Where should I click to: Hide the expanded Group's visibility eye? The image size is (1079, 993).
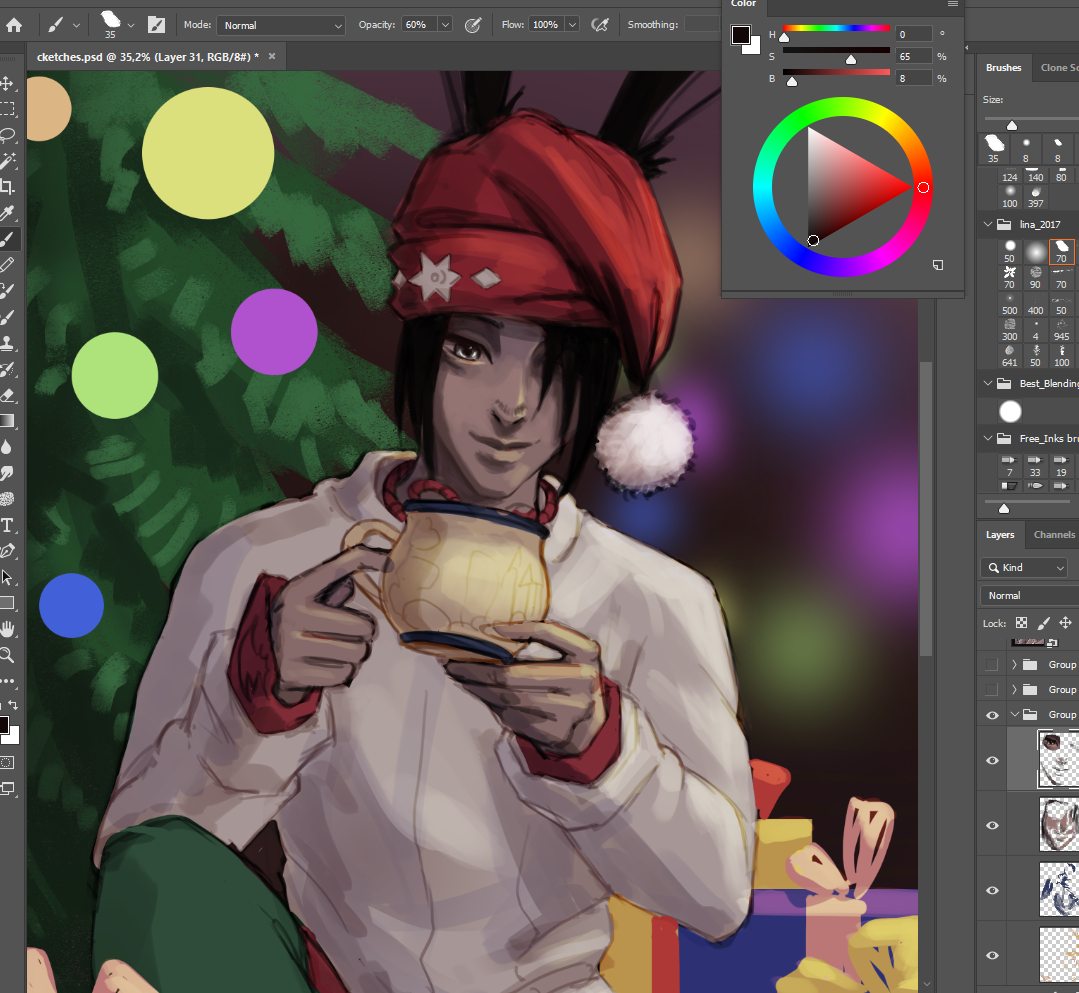(x=992, y=715)
